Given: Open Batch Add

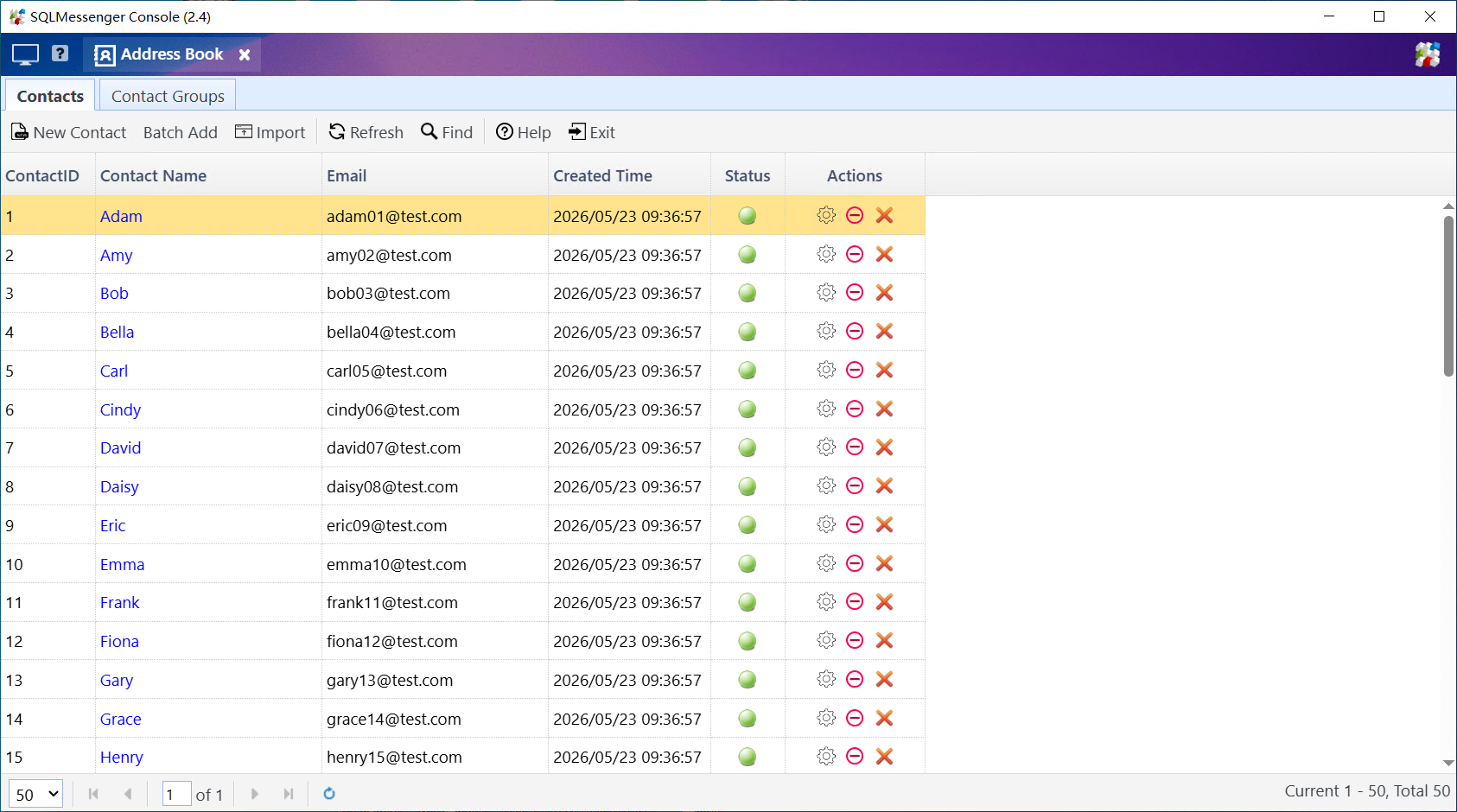Looking at the screenshot, I should [180, 132].
